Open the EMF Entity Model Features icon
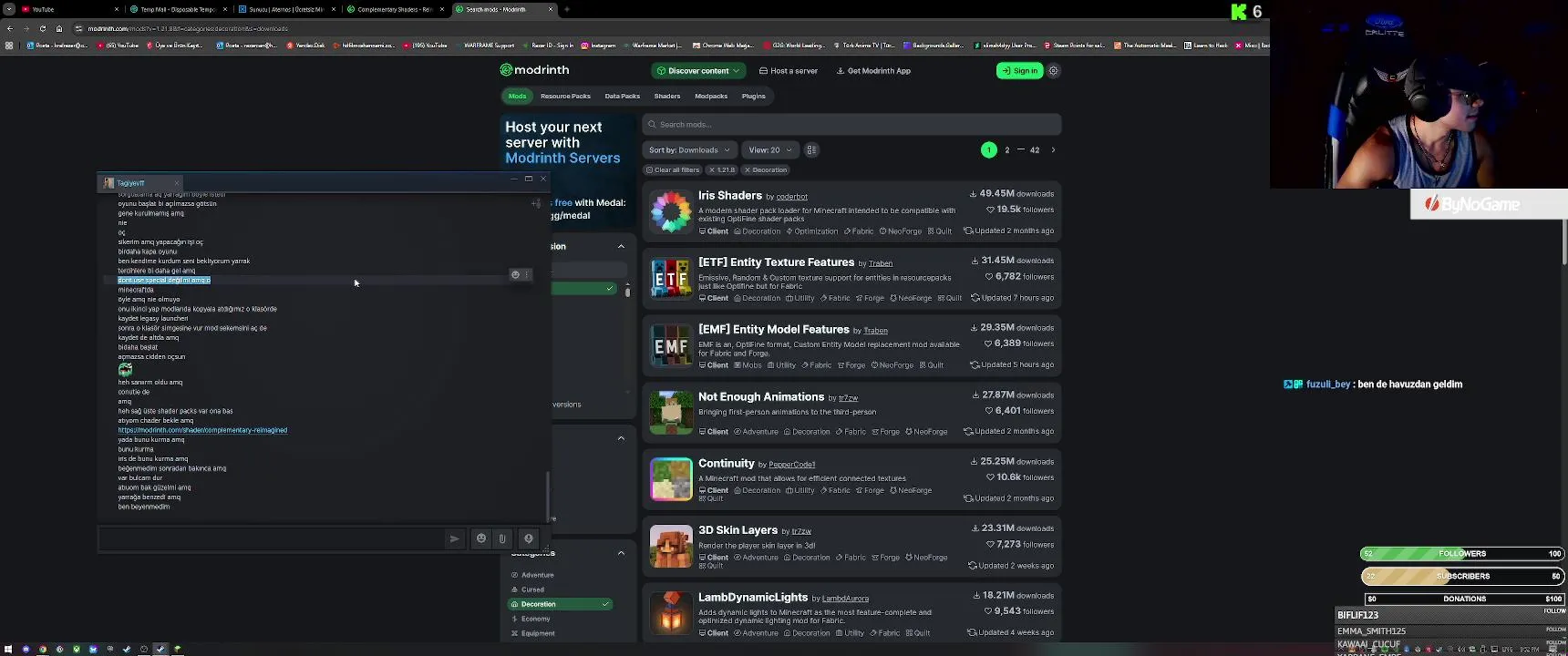Screen dimensions: 1568x656 pos(671,345)
